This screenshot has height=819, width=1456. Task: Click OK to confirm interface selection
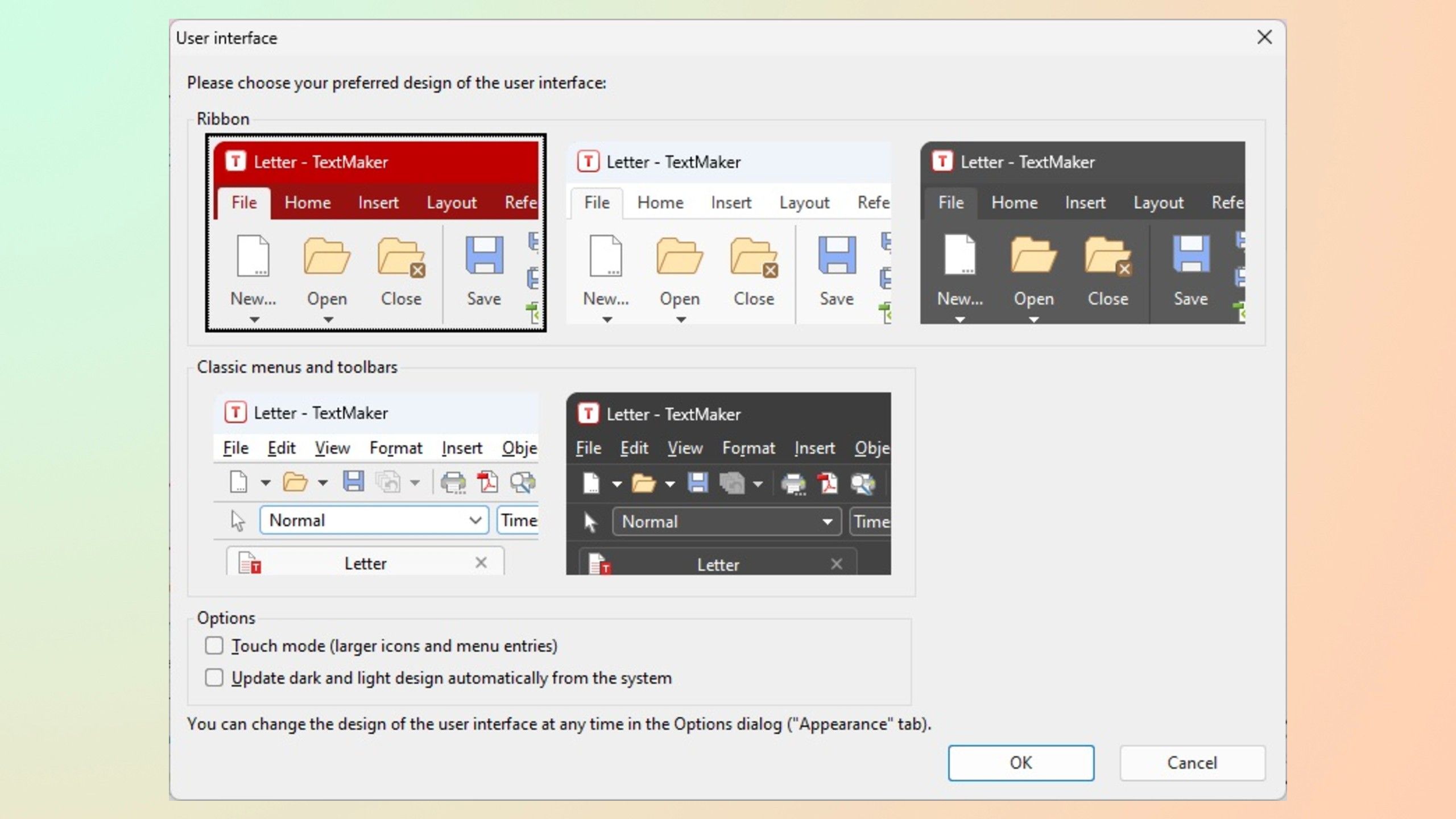1021,762
